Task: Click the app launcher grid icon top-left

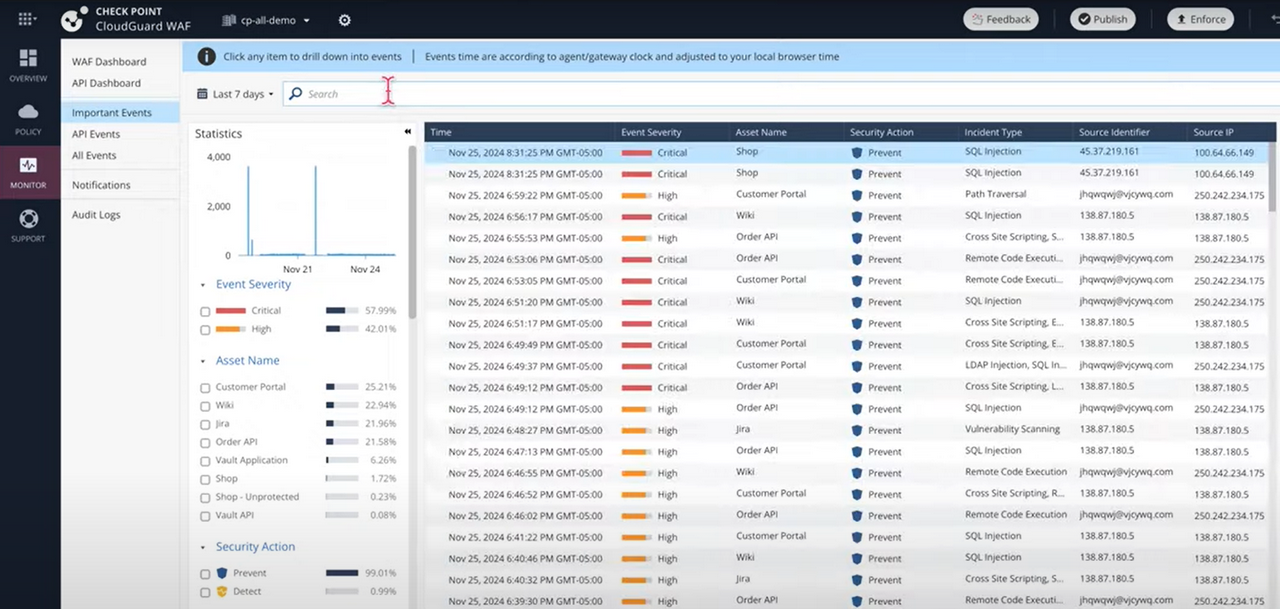Action: 28,18
